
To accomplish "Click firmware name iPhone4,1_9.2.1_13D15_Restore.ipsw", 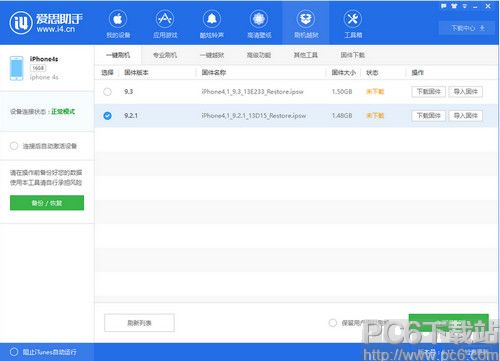I will tap(254, 116).
